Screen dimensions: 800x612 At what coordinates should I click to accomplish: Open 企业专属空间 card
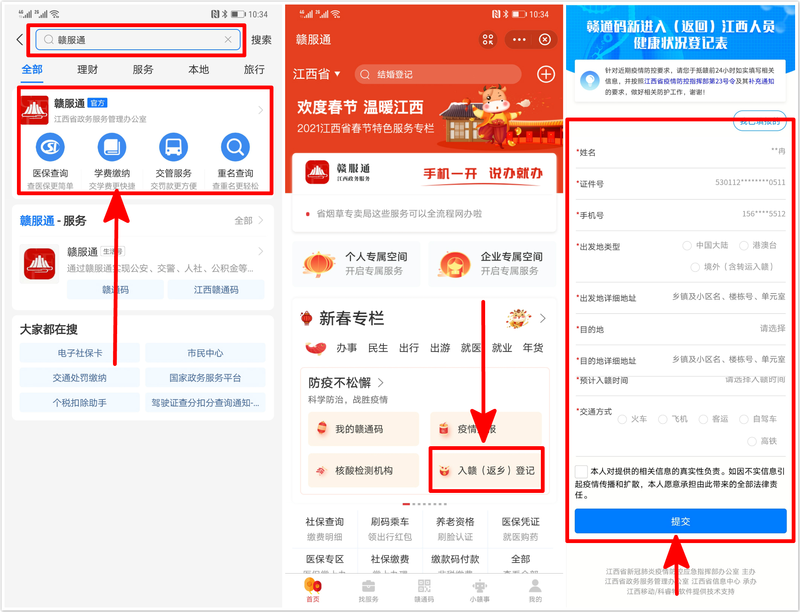(x=492, y=264)
